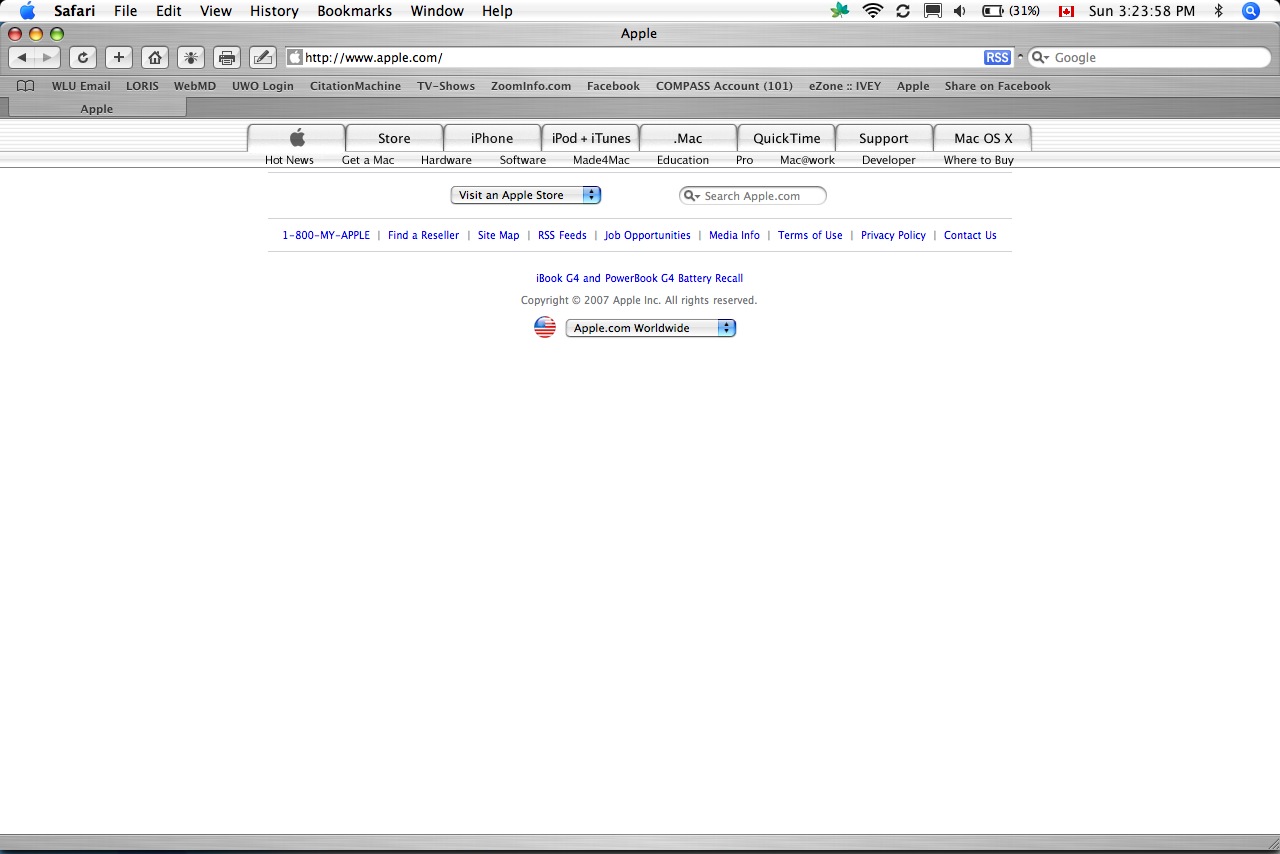Open the Made4Mac link
The height and width of the screenshot is (854, 1280).
[x=601, y=160]
